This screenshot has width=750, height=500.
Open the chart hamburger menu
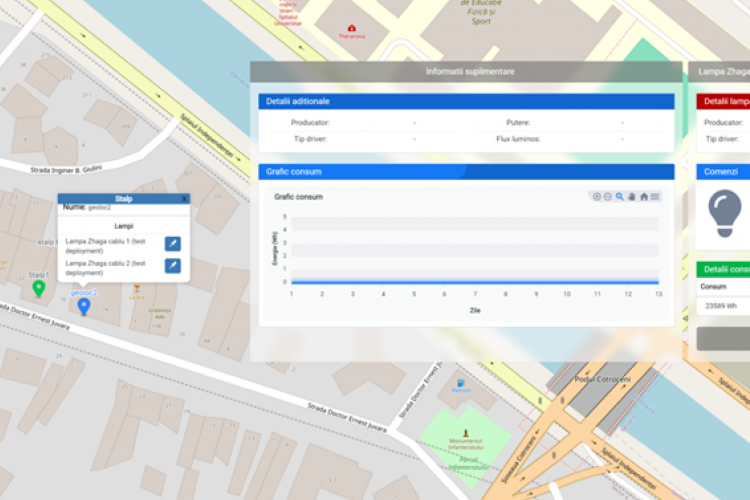point(655,197)
